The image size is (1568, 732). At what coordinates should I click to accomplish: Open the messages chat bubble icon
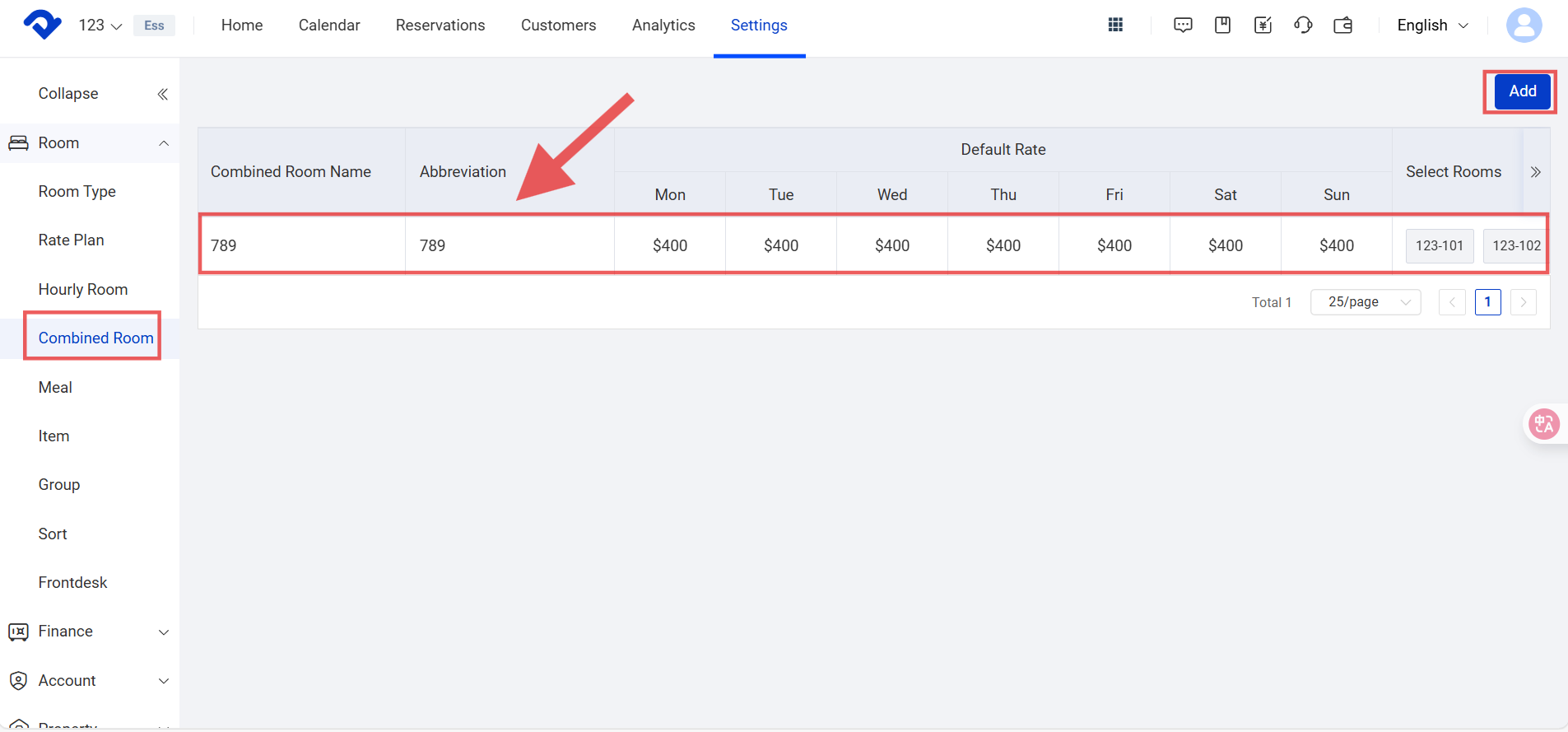click(1183, 25)
